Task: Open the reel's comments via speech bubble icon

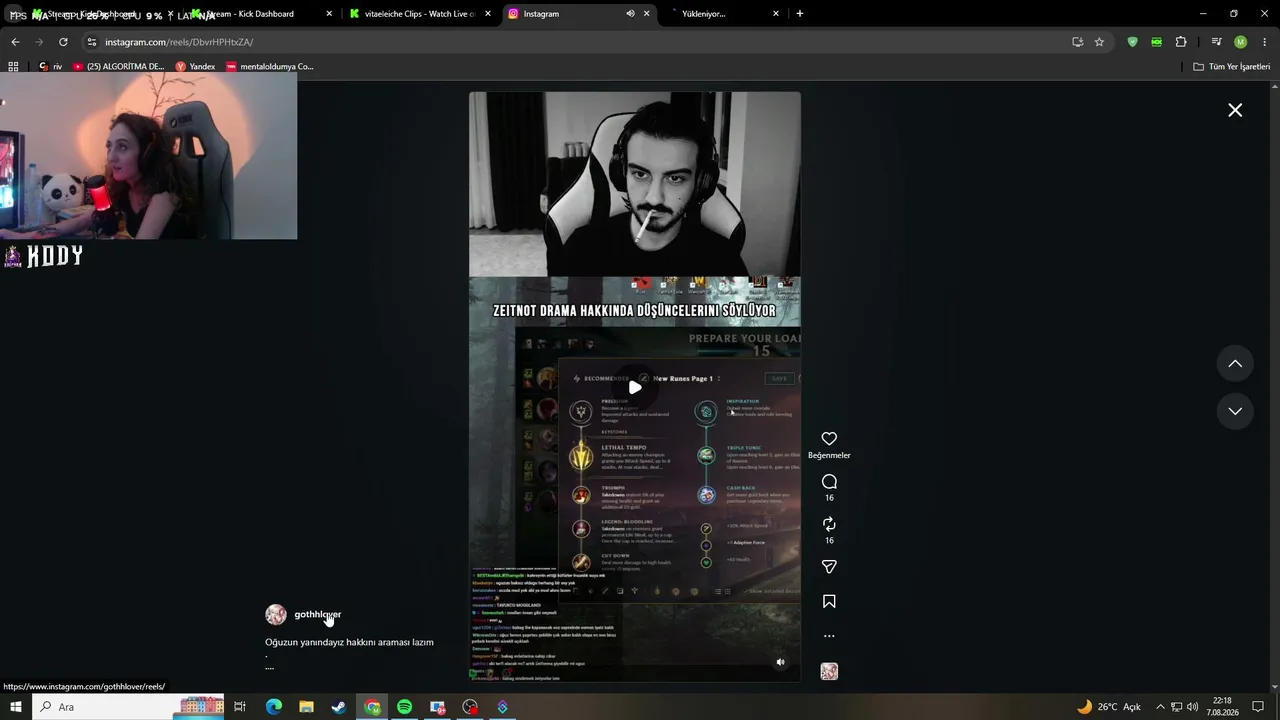Action: pyautogui.click(x=829, y=482)
